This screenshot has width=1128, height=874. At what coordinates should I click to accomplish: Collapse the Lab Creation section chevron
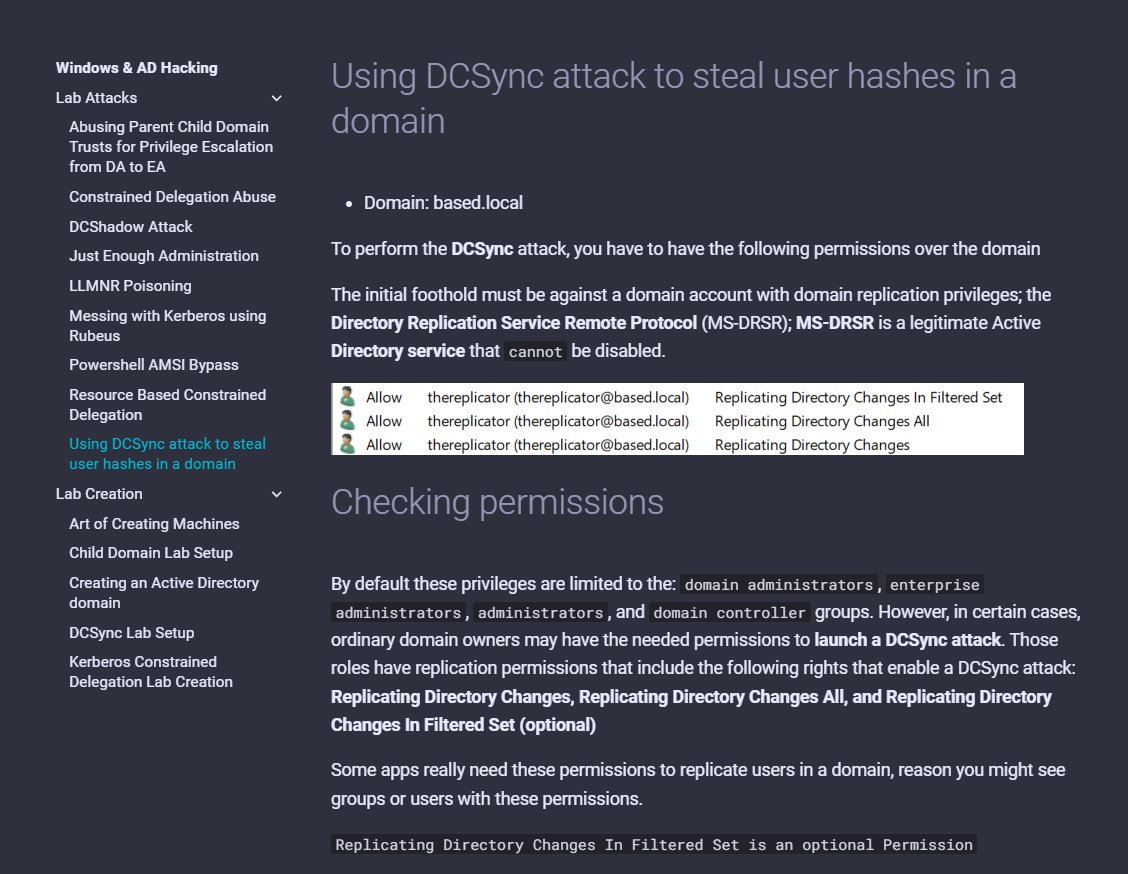[276, 494]
